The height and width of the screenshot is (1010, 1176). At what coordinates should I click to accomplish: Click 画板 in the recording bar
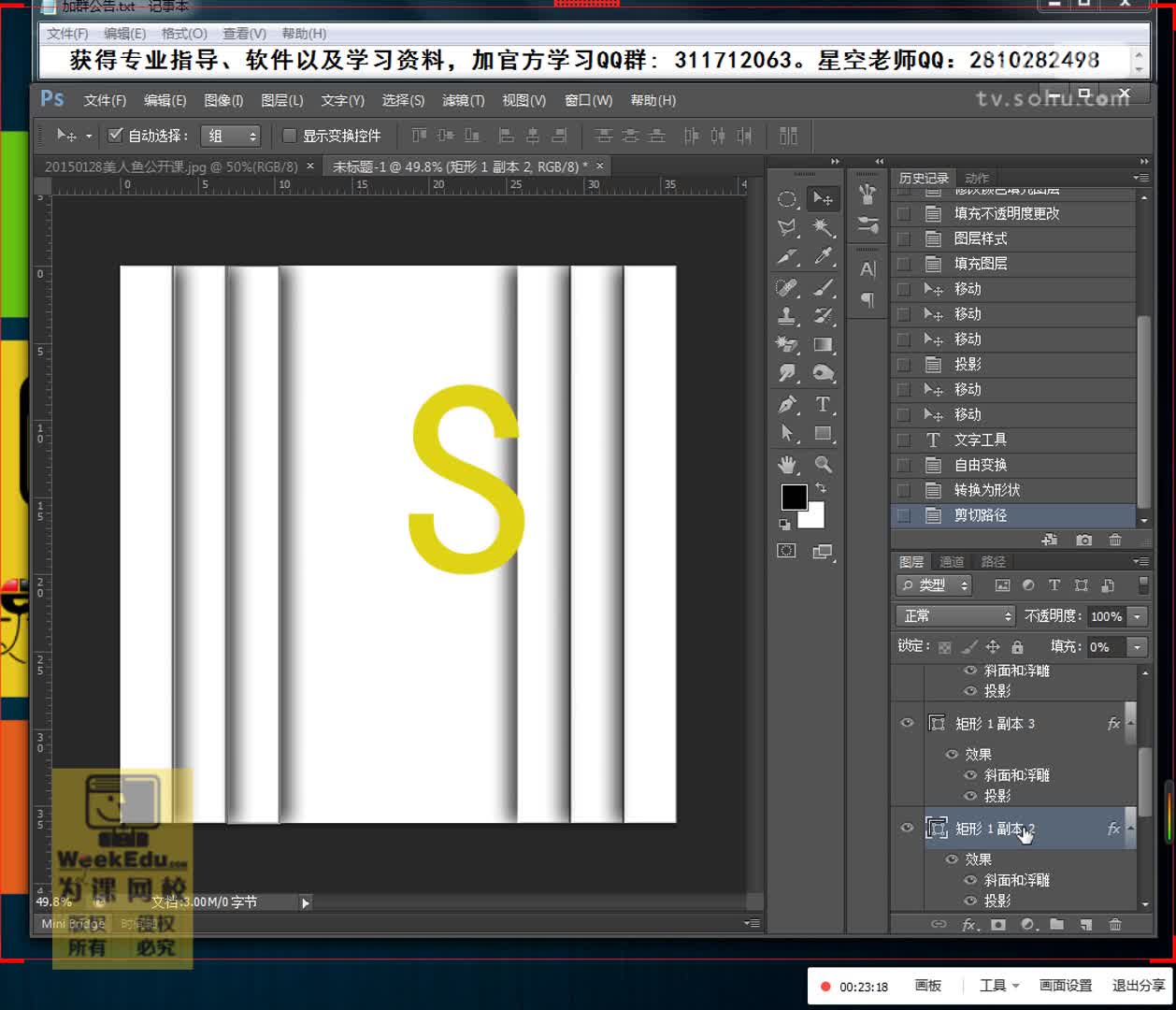927,986
